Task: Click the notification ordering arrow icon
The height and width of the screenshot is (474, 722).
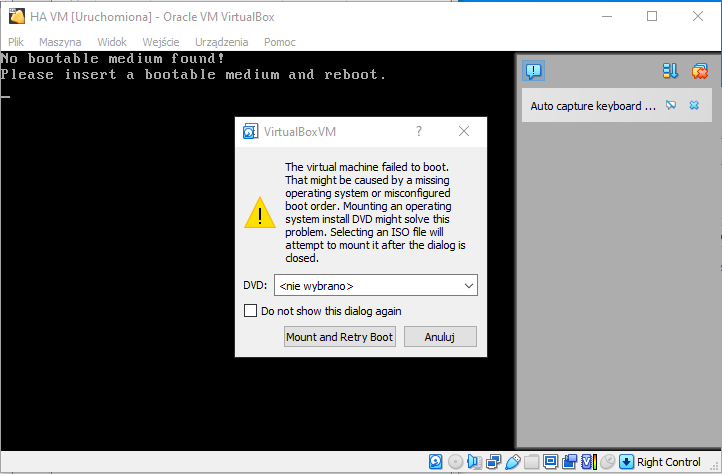Action: 670,71
